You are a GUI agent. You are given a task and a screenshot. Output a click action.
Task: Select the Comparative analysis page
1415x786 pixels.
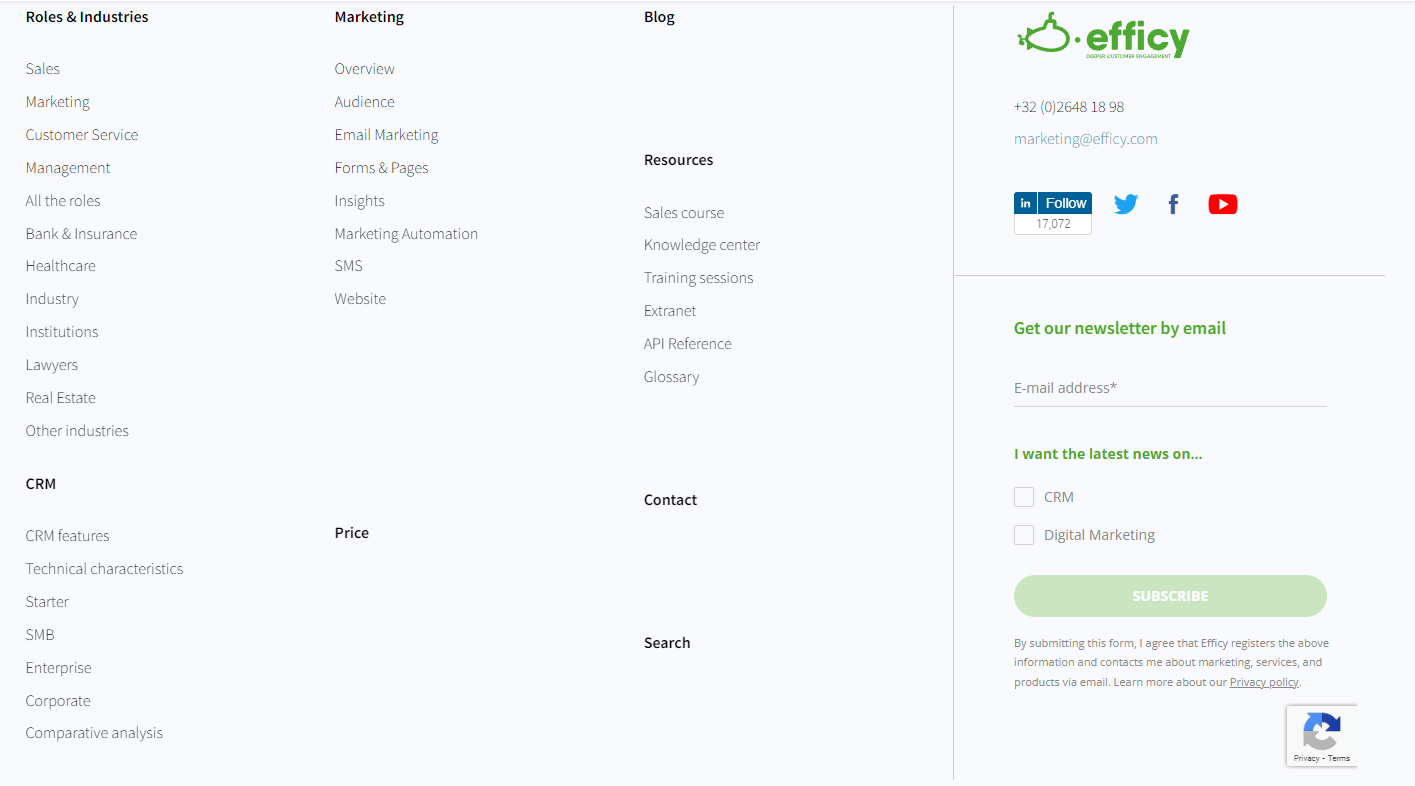tap(94, 732)
